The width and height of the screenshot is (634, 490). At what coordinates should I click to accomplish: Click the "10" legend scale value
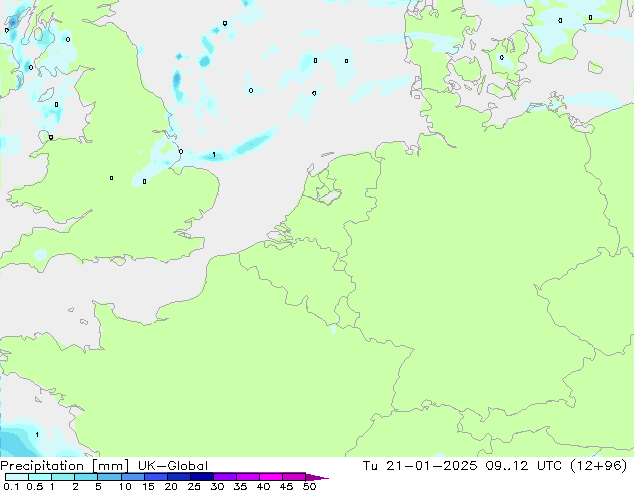[x=125, y=486]
